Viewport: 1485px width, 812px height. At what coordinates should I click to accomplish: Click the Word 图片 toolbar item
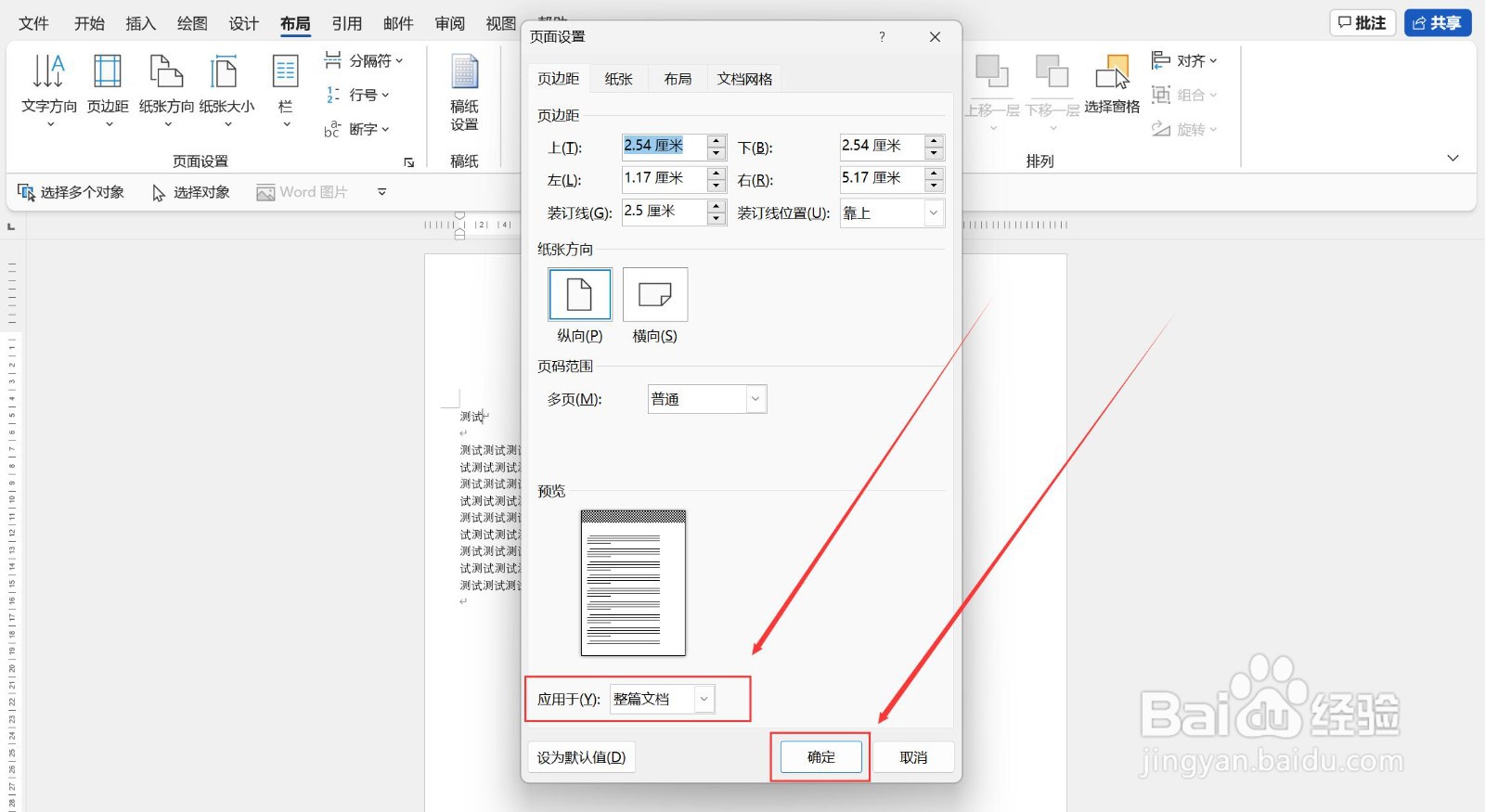click(x=303, y=192)
